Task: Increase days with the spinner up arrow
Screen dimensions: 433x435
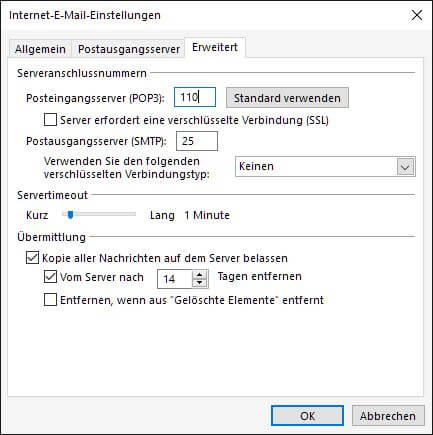Action: 200,275
